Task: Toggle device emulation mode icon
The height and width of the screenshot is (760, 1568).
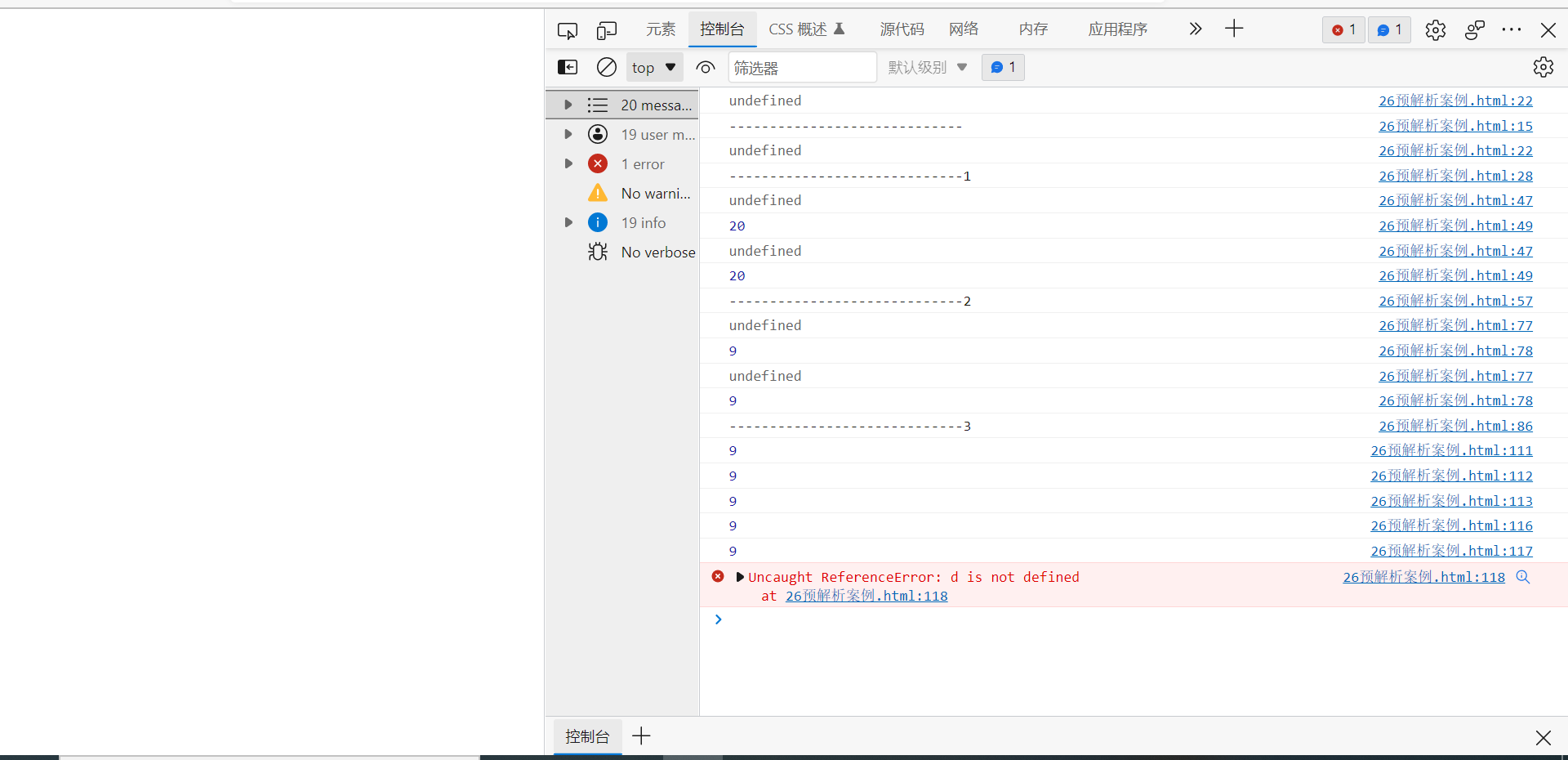Action: click(x=606, y=30)
